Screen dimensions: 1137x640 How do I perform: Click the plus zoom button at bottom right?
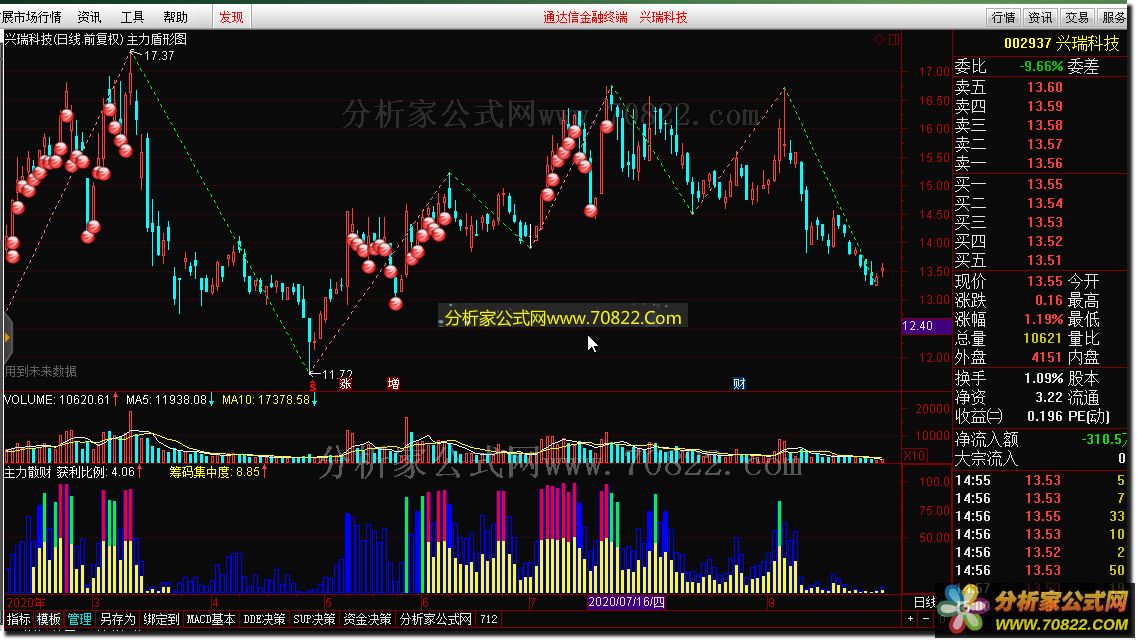click(910, 619)
